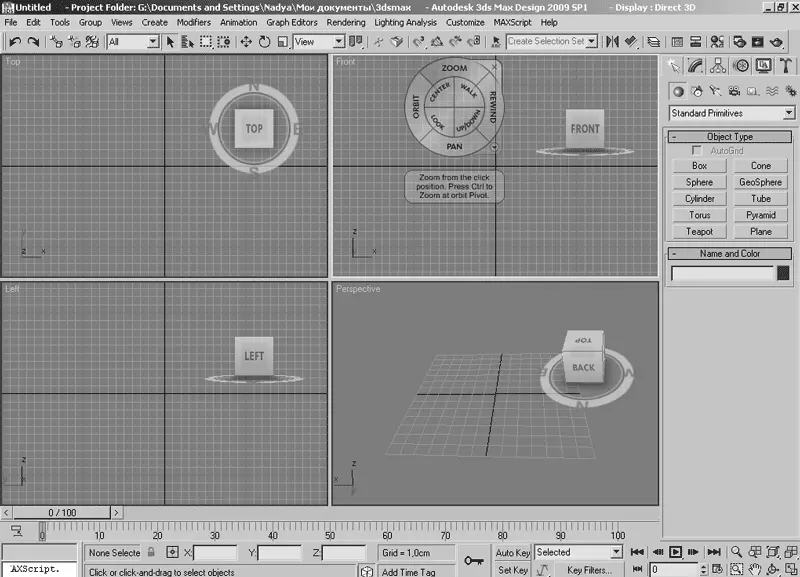Toggle Percent Snap button
Image resolution: width=800 pixels, height=577 pixels.
[455, 42]
